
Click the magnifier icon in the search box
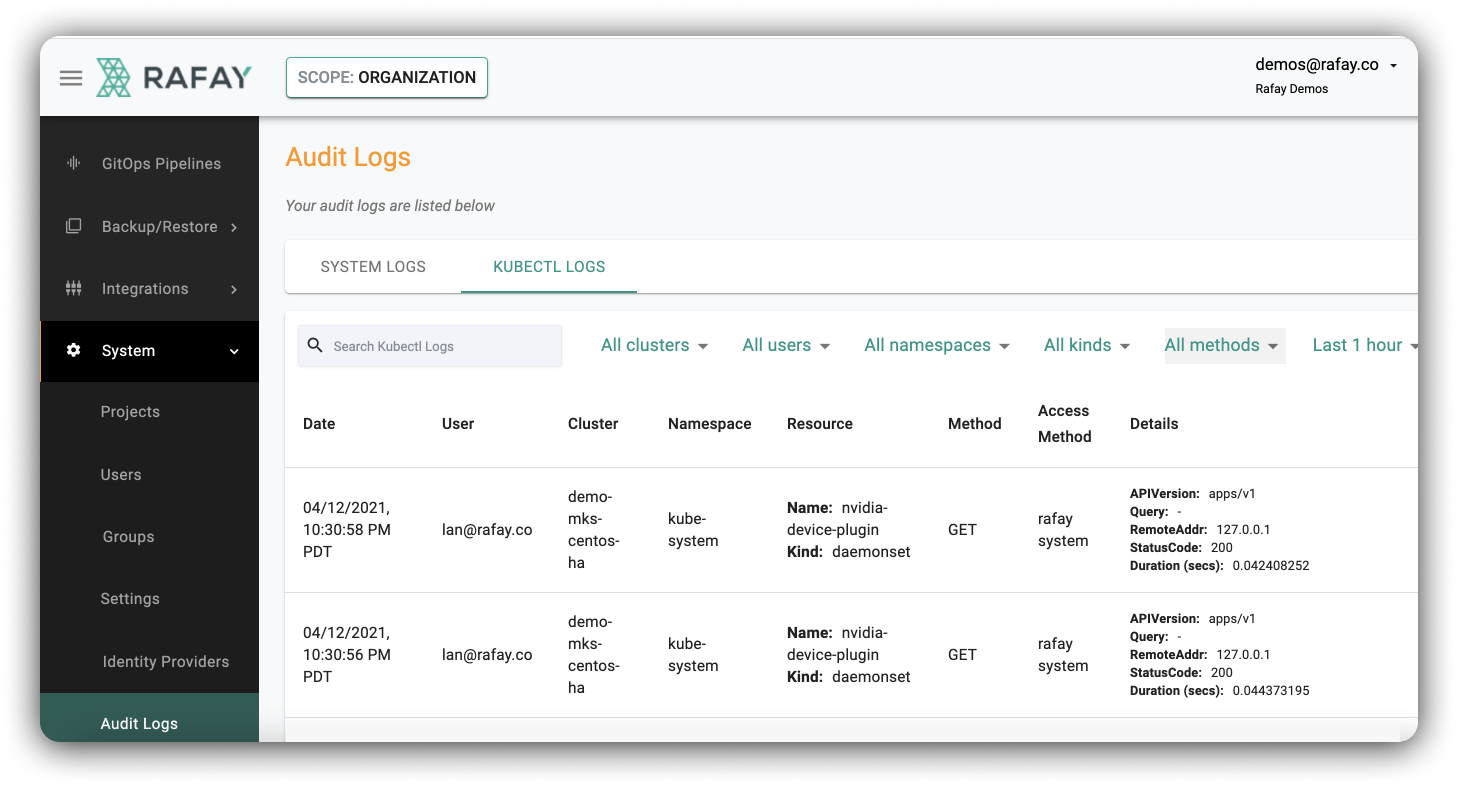click(x=315, y=345)
